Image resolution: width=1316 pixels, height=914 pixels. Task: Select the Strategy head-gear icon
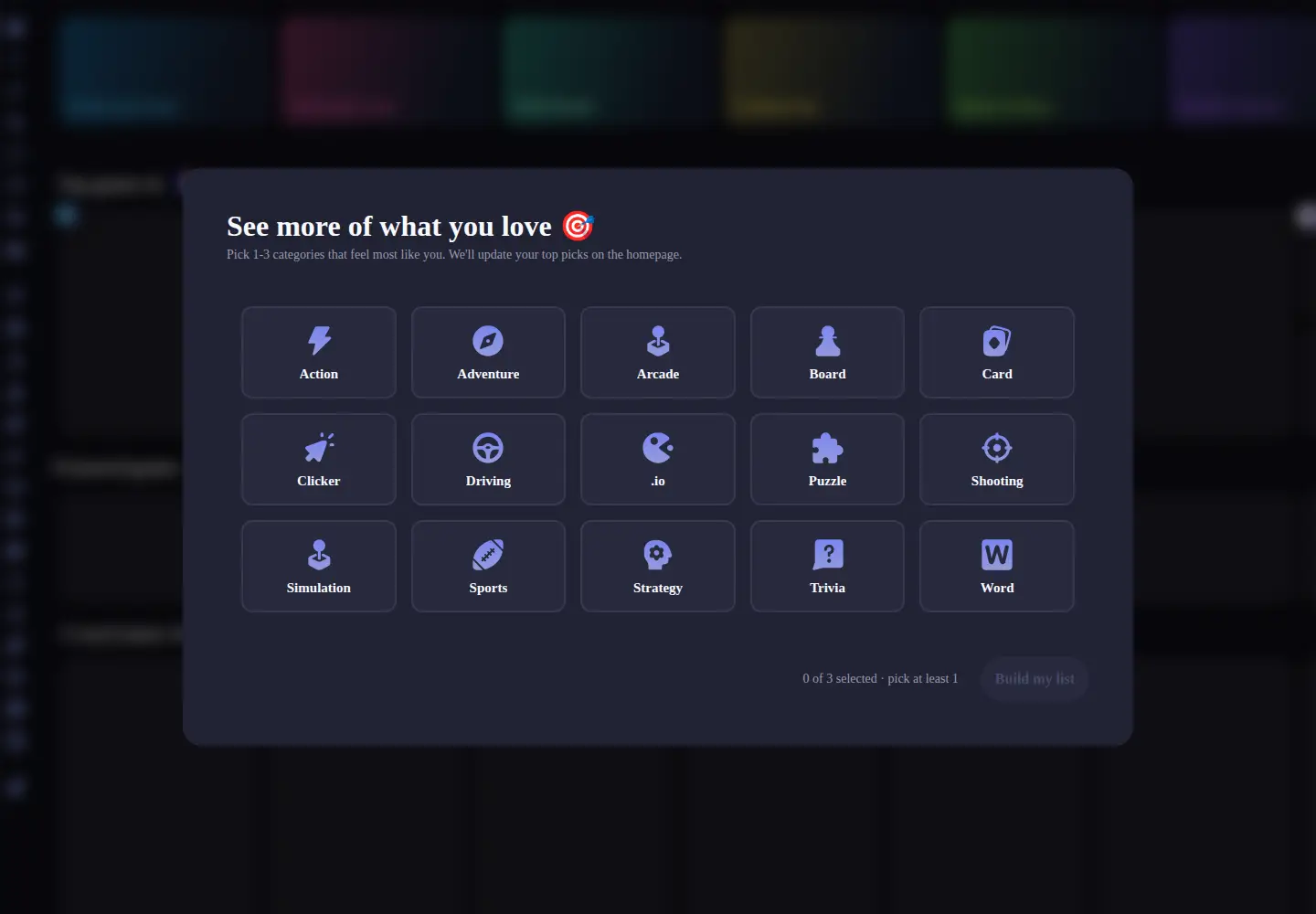click(658, 555)
